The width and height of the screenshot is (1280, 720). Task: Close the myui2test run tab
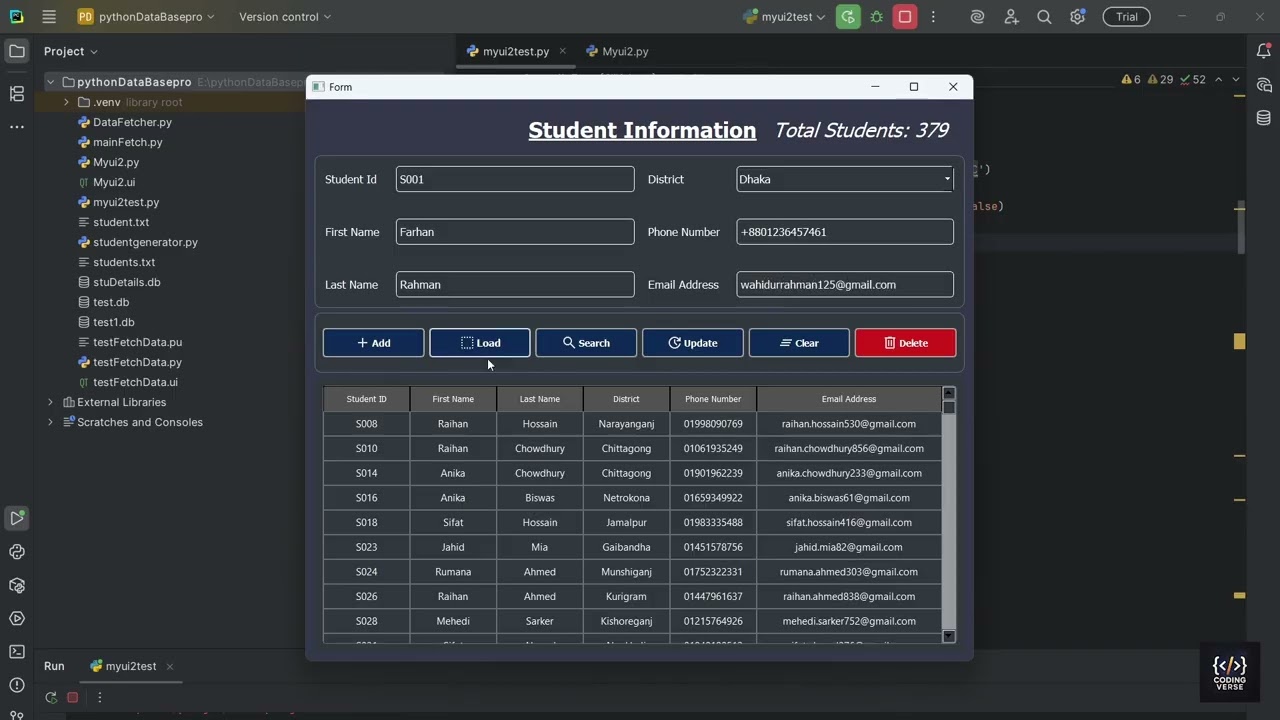coord(170,666)
